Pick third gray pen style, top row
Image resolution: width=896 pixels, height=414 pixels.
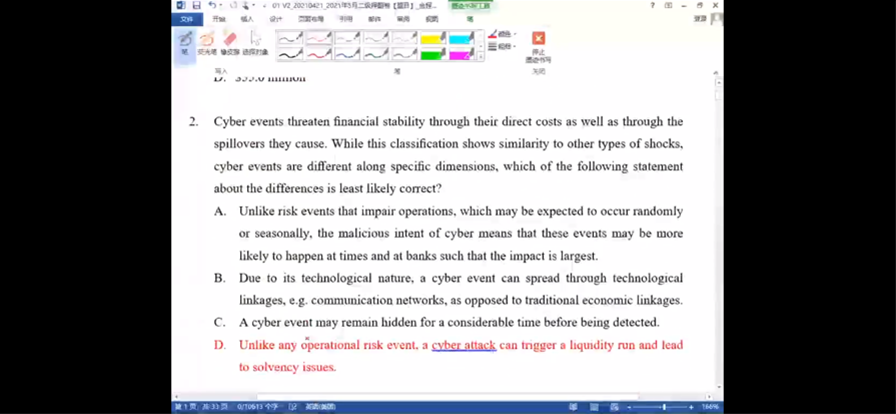(347, 38)
